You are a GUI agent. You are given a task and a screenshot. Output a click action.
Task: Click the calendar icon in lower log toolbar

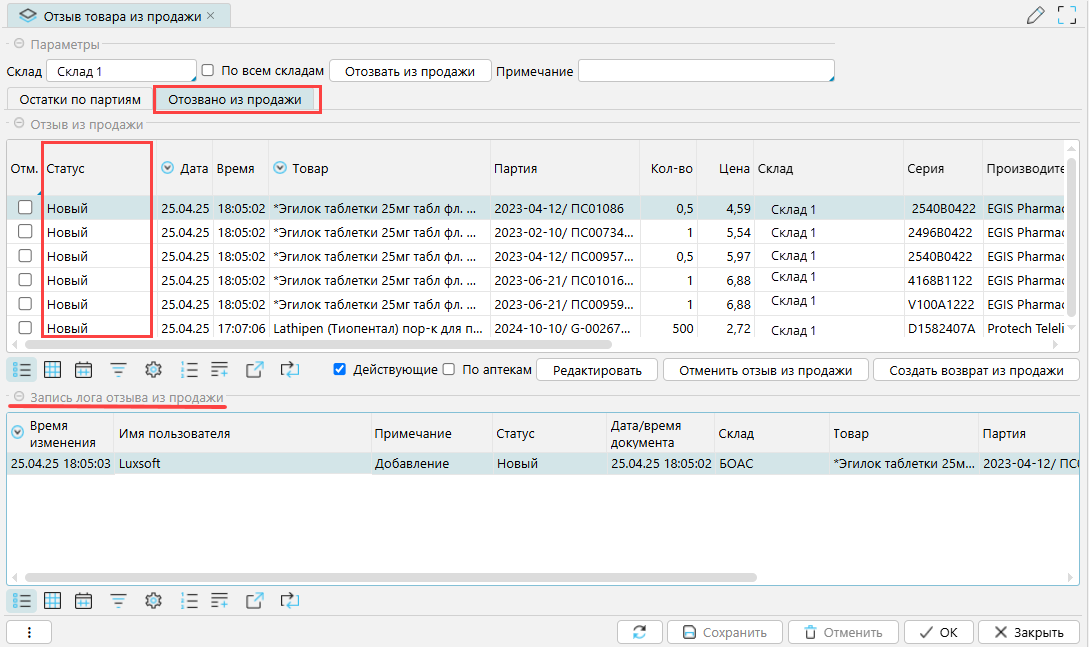coord(84,600)
